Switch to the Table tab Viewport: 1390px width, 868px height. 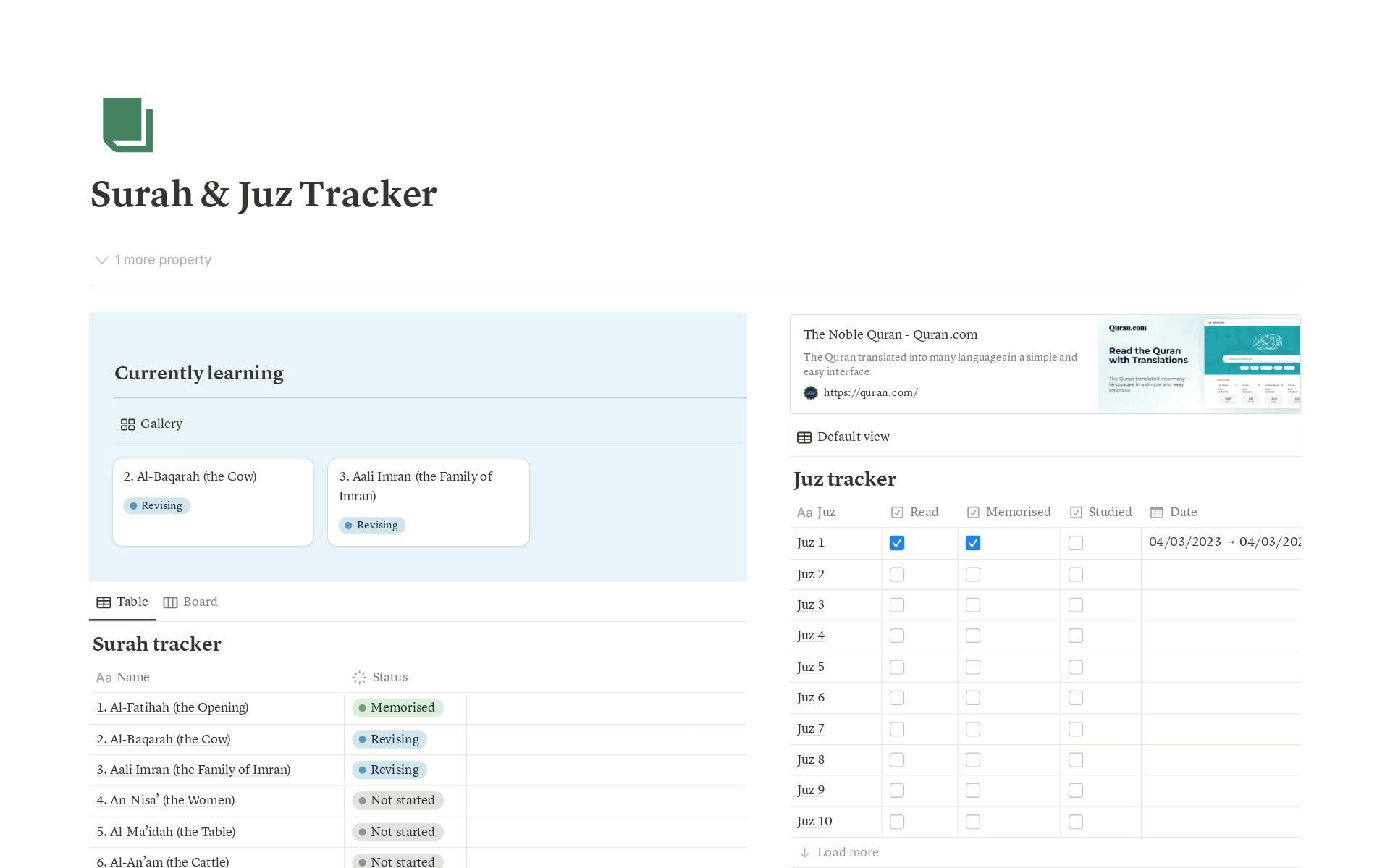122,602
